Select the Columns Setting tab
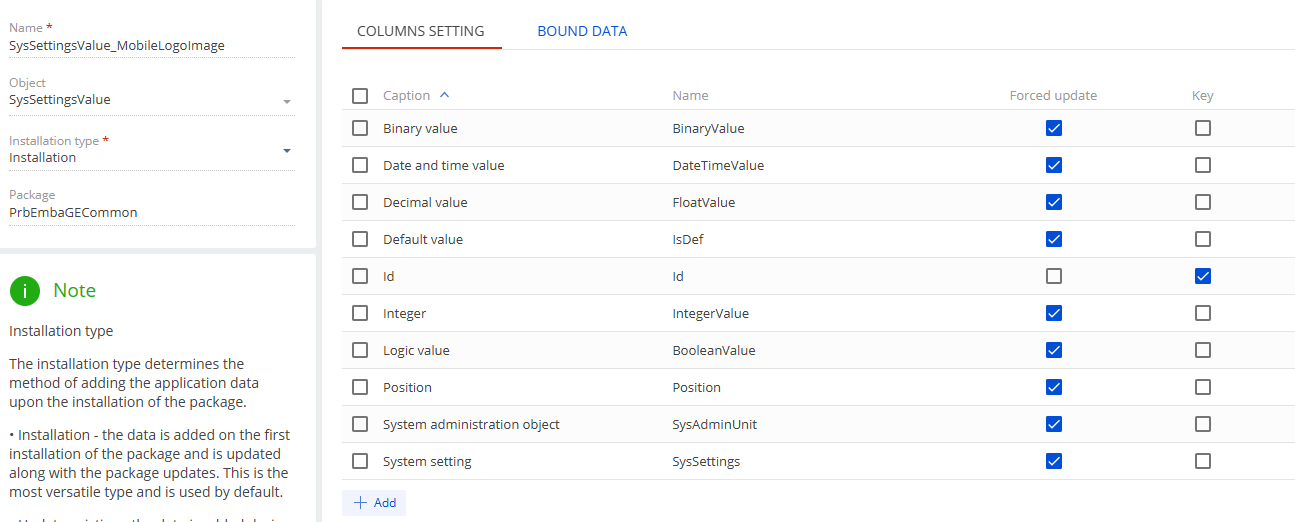1295x522 pixels. tap(421, 31)
